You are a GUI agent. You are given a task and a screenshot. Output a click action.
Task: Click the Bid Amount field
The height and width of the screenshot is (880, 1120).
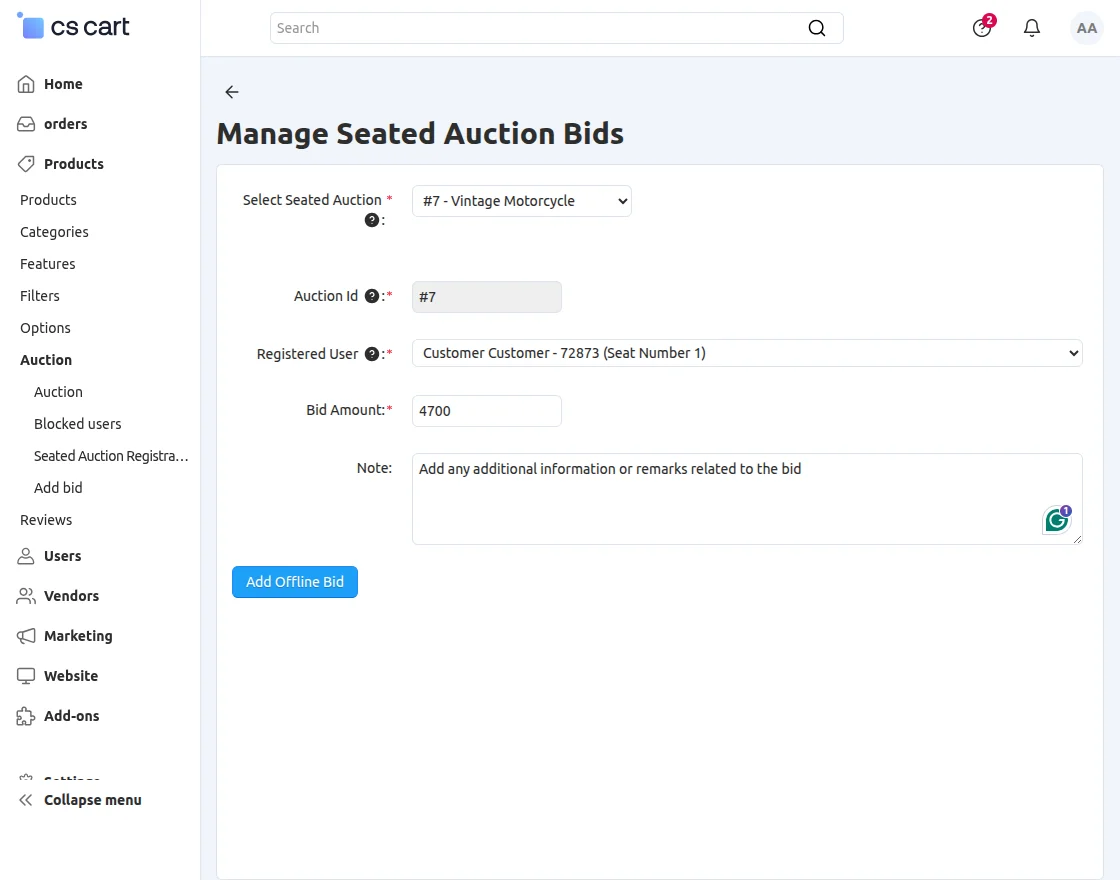tap(486, 411)
